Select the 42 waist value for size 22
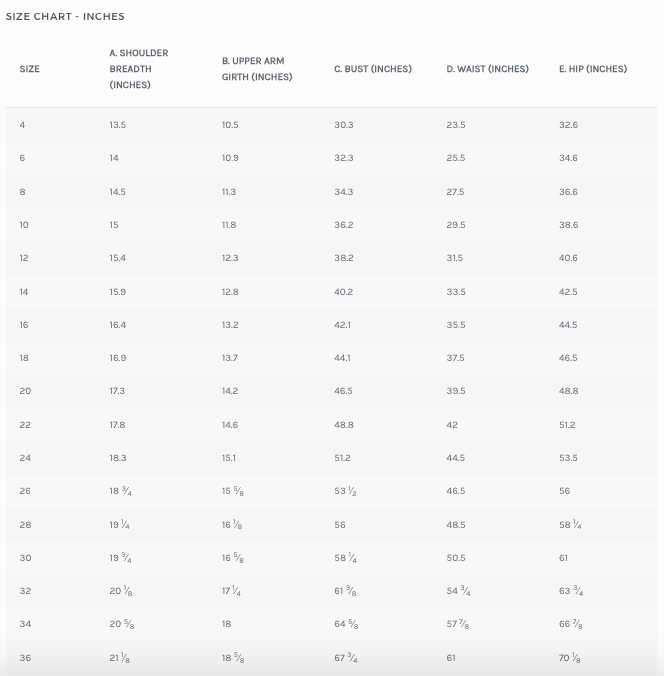Screen dimensions: 664x676 pos(452,425)
